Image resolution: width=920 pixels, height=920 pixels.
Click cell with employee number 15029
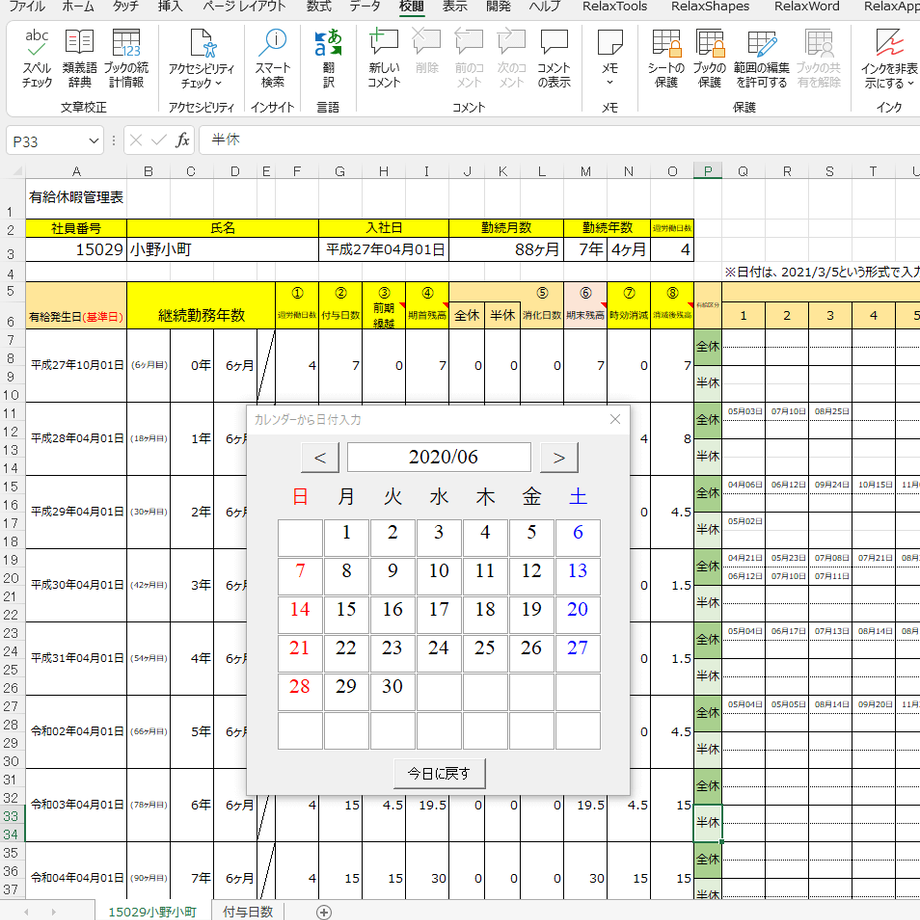(76, 250)
